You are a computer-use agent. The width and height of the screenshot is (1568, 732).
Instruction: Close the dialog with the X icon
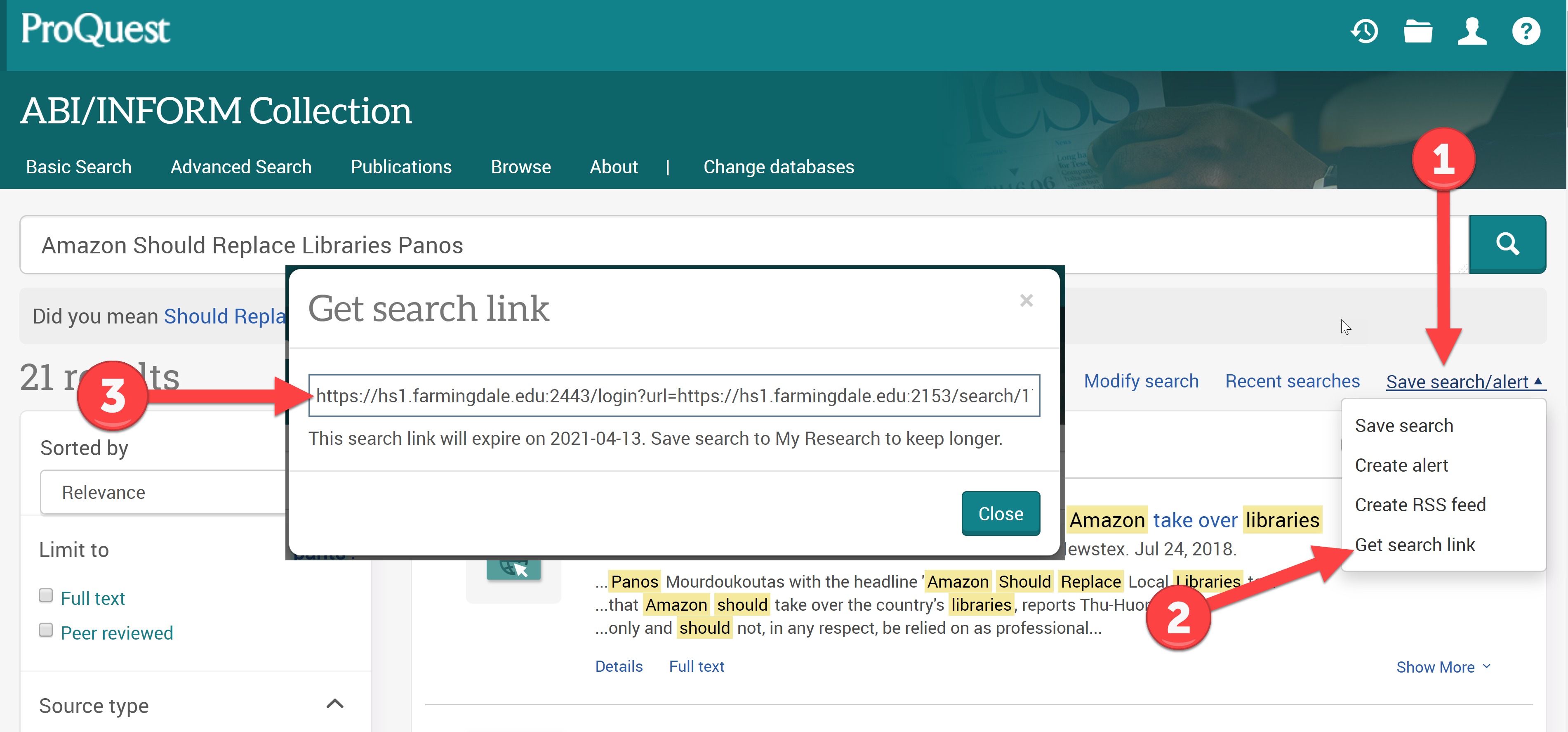[x=1026, y=300]
